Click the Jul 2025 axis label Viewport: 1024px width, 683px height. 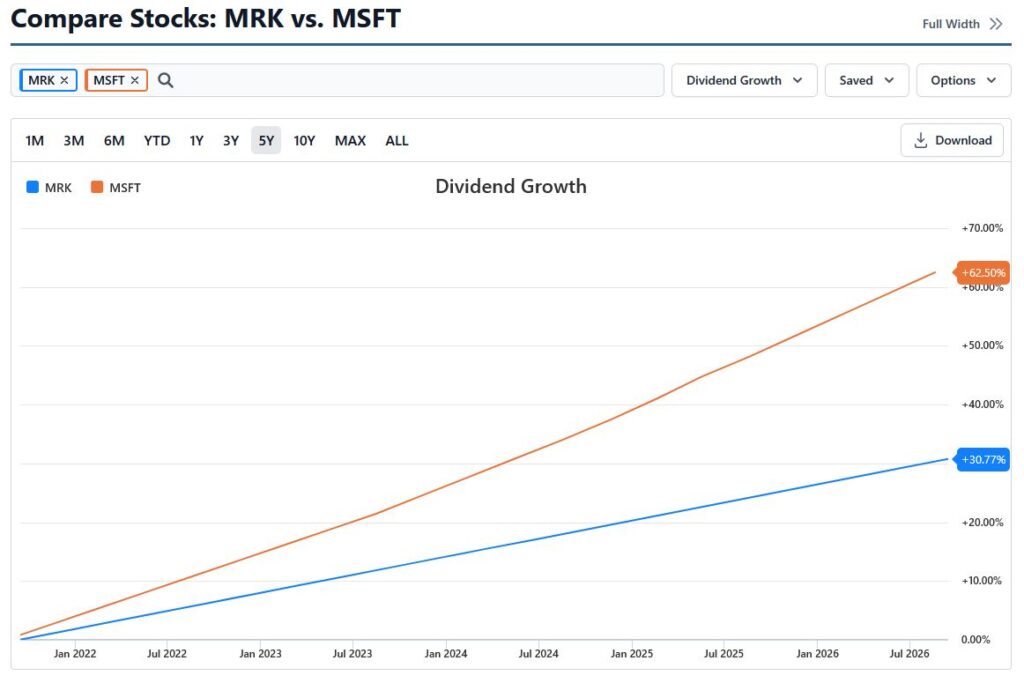tap(724, 654)
